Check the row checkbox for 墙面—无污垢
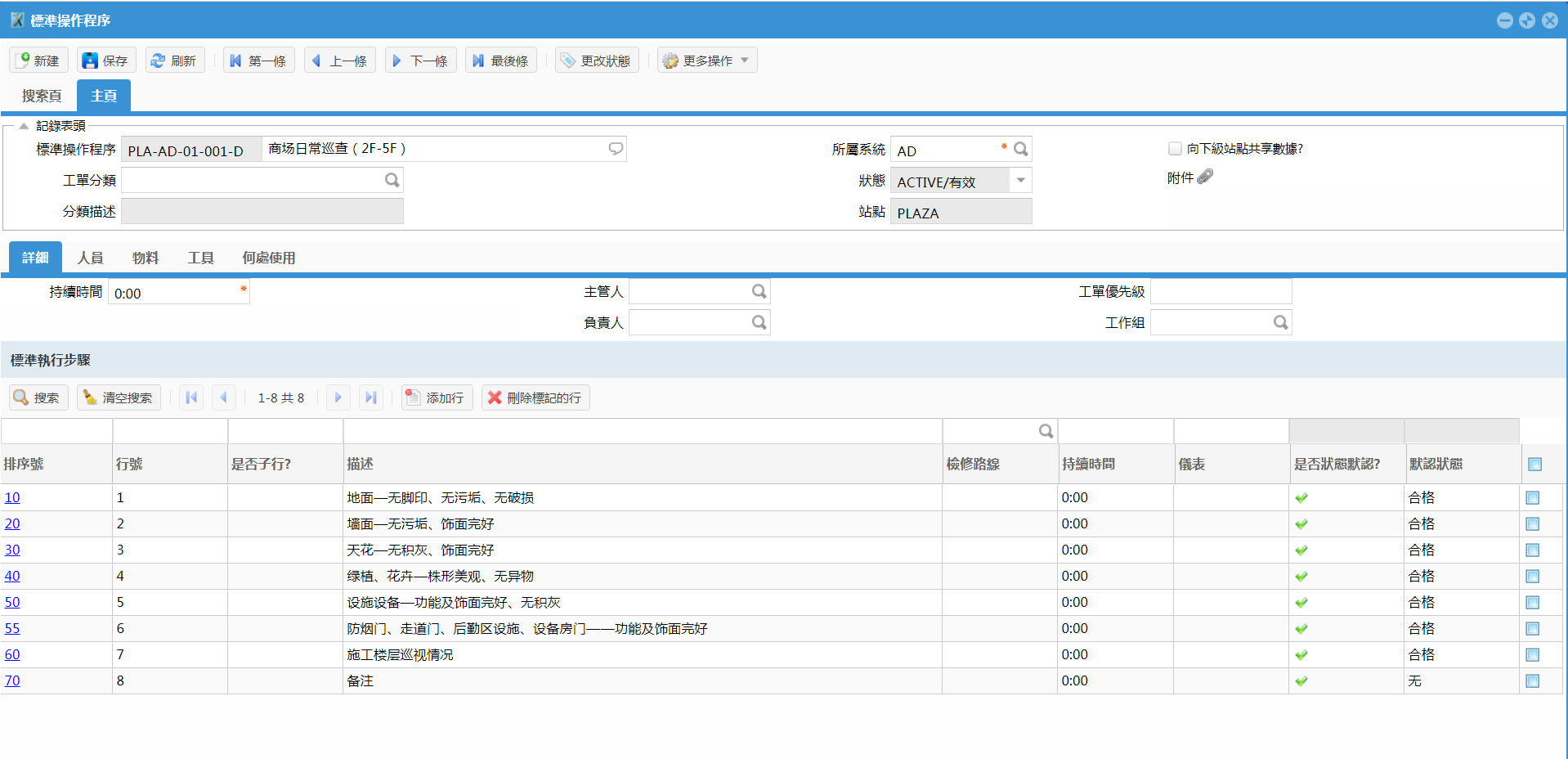 click(1533, 524)
